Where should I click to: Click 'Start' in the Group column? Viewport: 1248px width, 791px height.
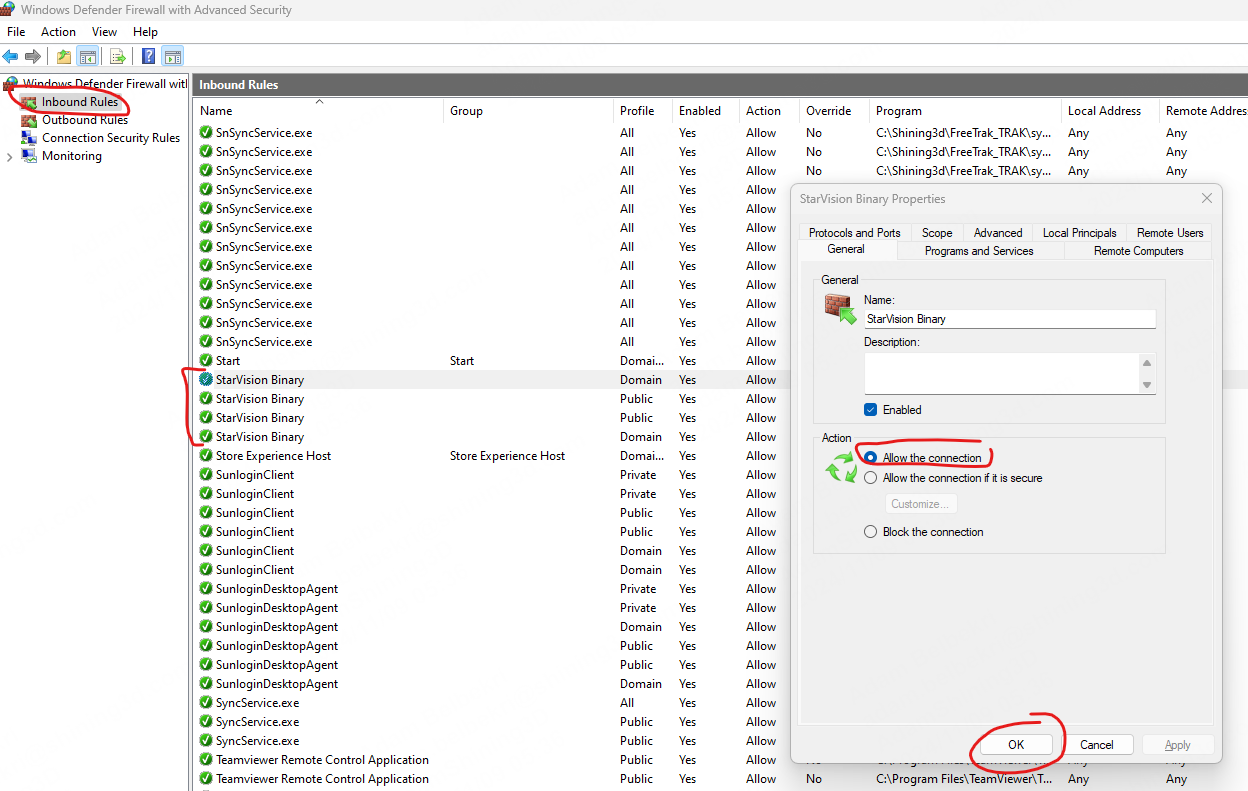coord(462,361)
